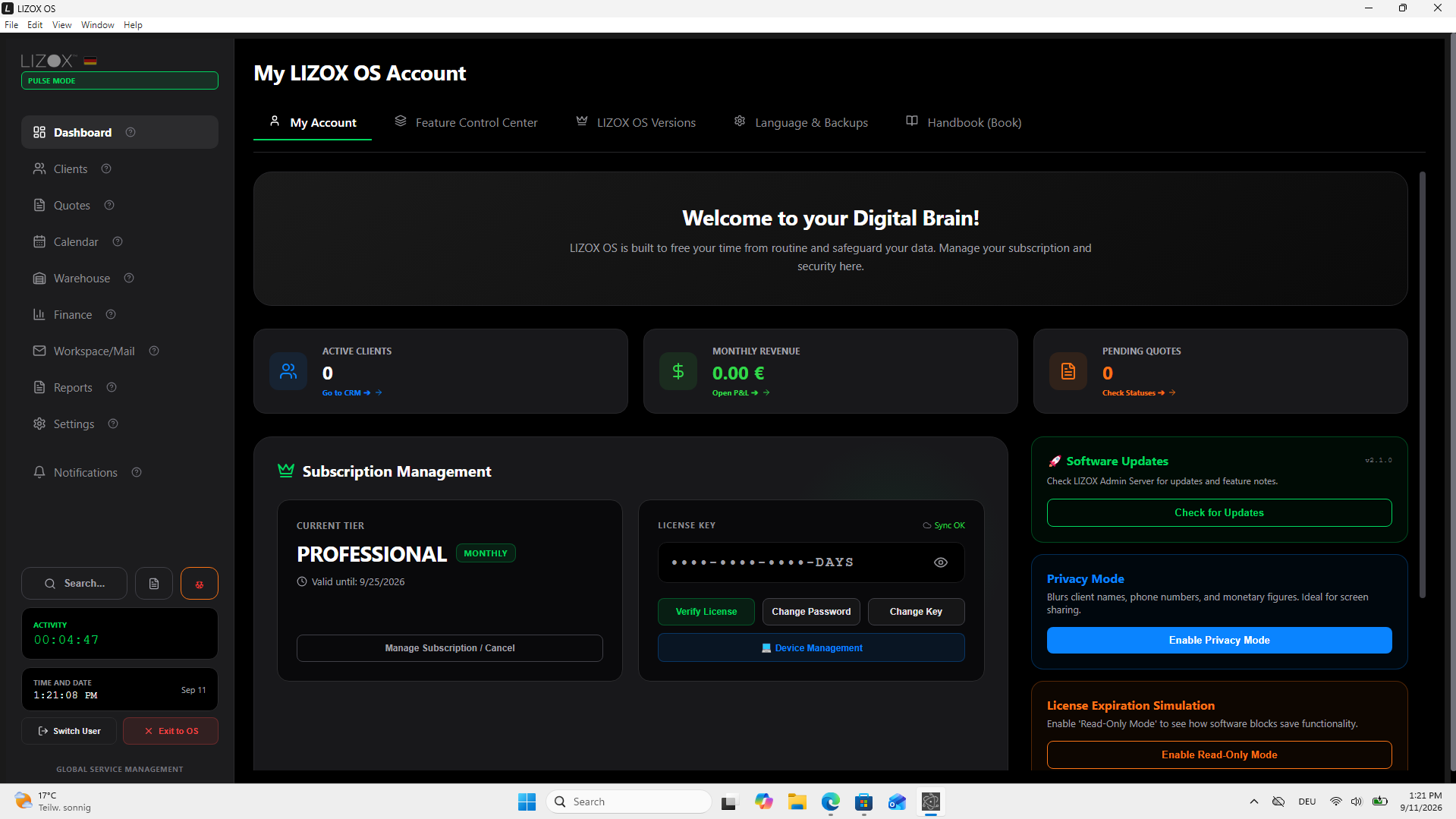Open the File menu
The height and width of the screenshot is (819, 1456).
(x=11, y=25)
